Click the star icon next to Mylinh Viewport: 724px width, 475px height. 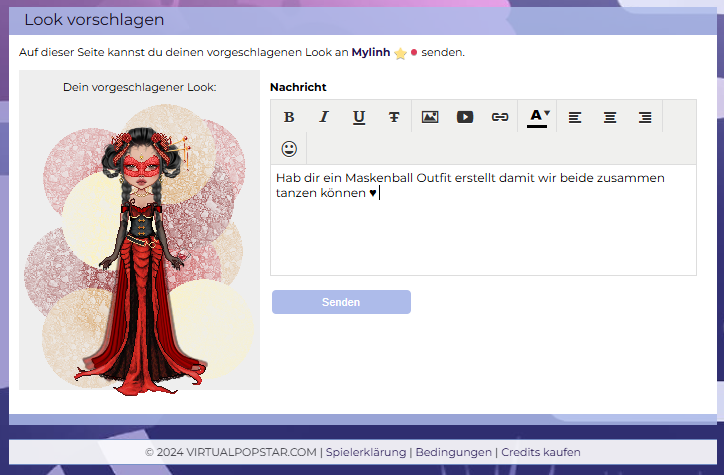click(x=400, y=53)
